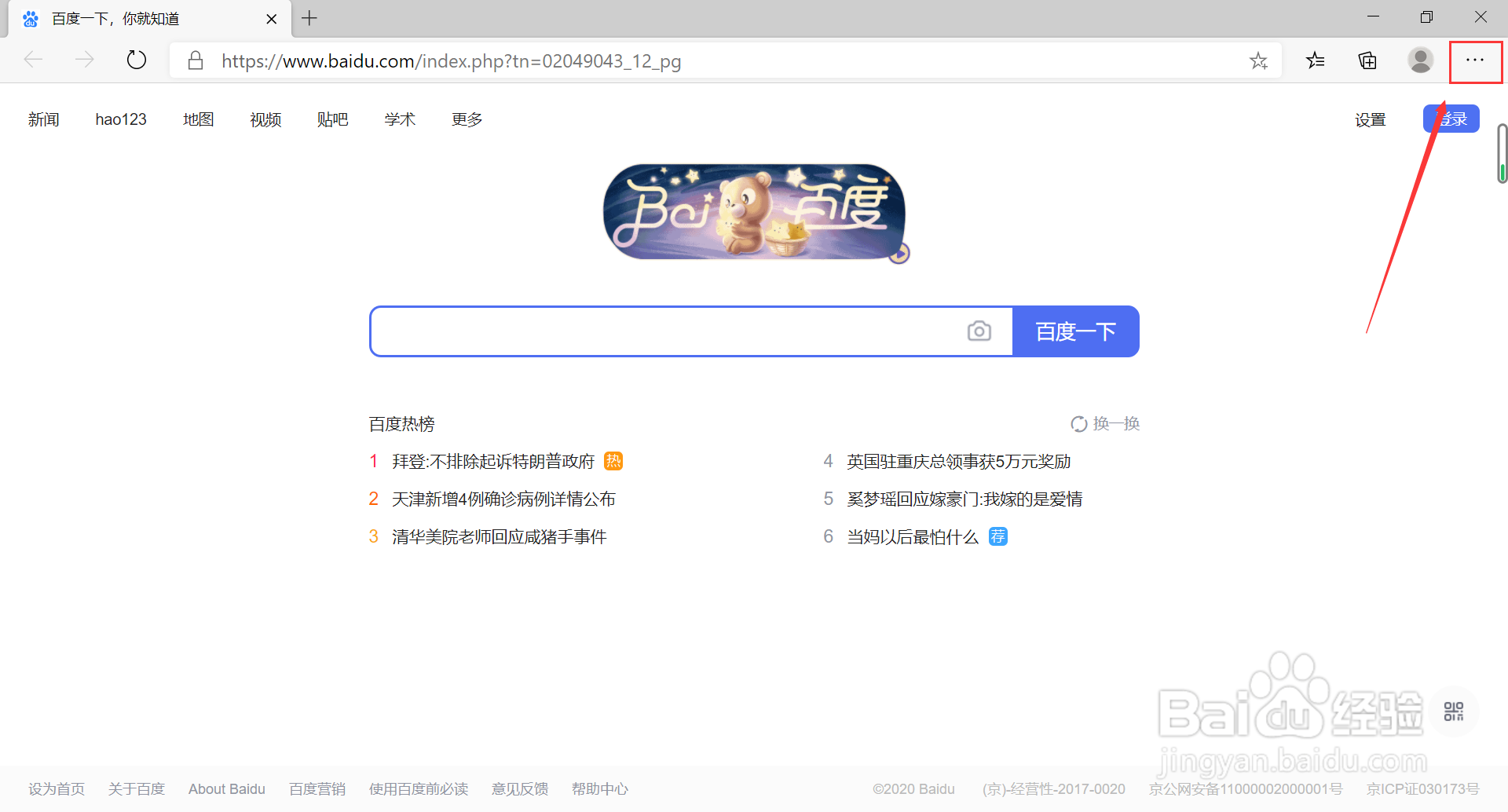This screenshot has height=812, width=1508.
Task: Open the hao123 nav link
Action: [121, 119]
